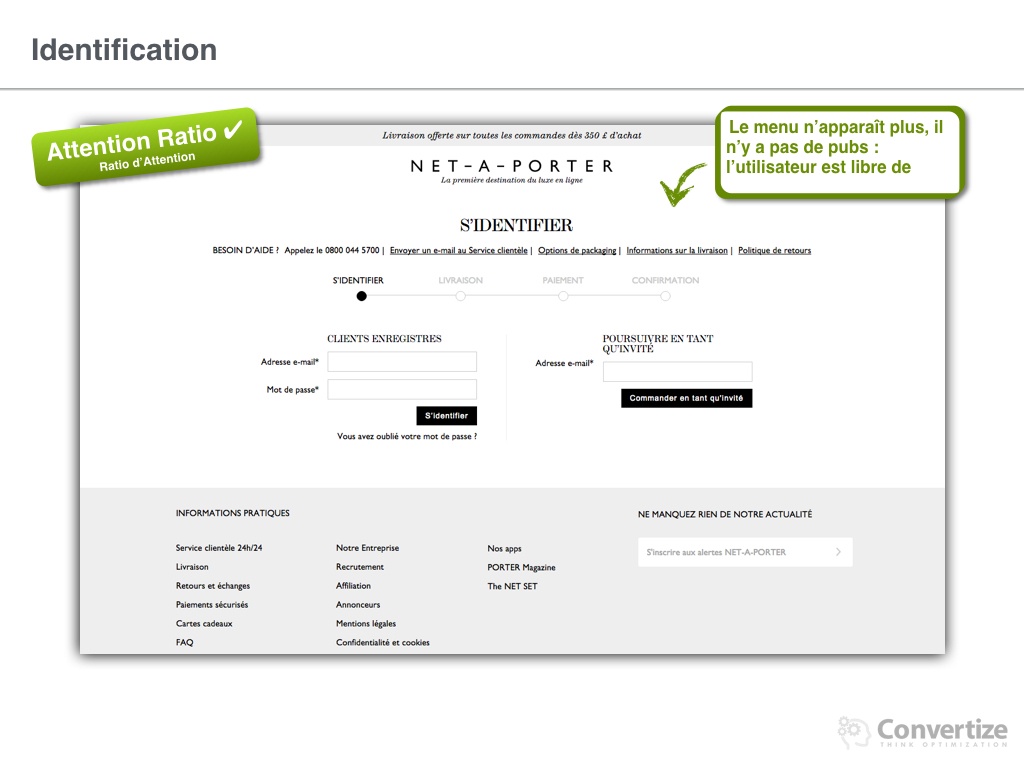Open 'Paiements sécurisés' footer link

212,605
